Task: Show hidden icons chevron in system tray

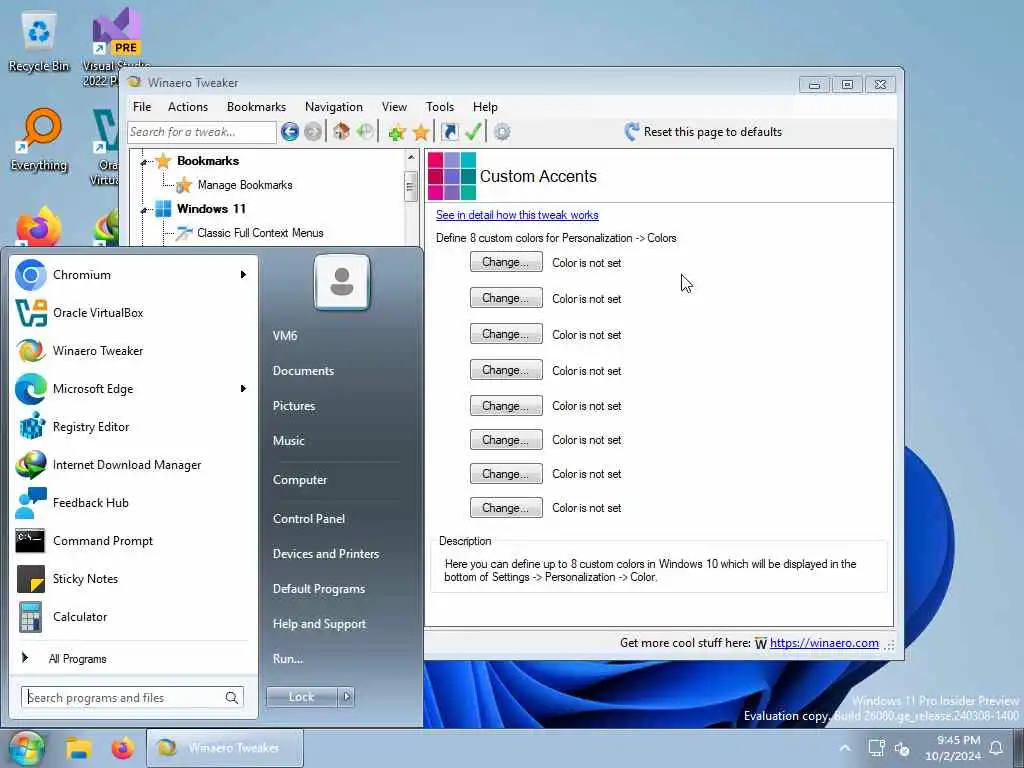Action: click(x=844, y=748)
